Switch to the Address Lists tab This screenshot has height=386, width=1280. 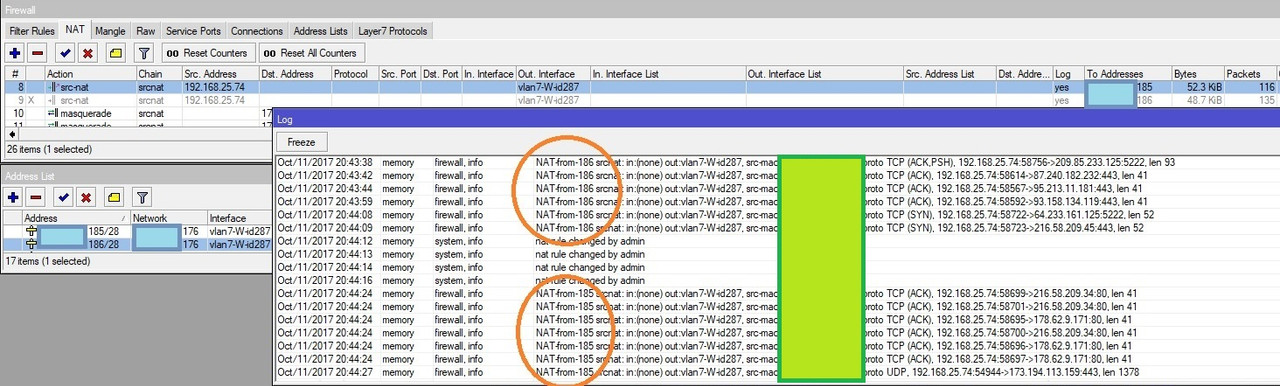tap(320, 31)
